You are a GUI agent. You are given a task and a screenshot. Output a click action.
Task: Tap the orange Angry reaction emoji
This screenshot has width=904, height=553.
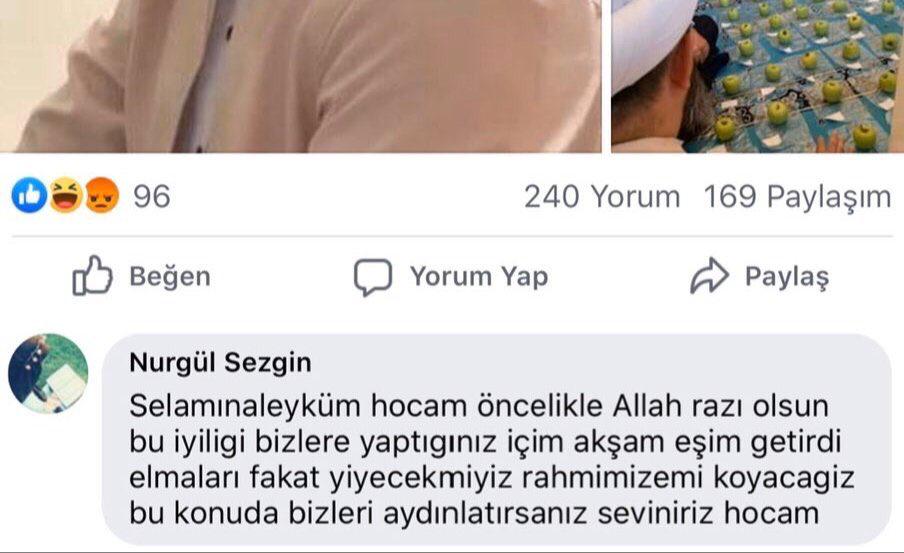click(x=102, y=195)
